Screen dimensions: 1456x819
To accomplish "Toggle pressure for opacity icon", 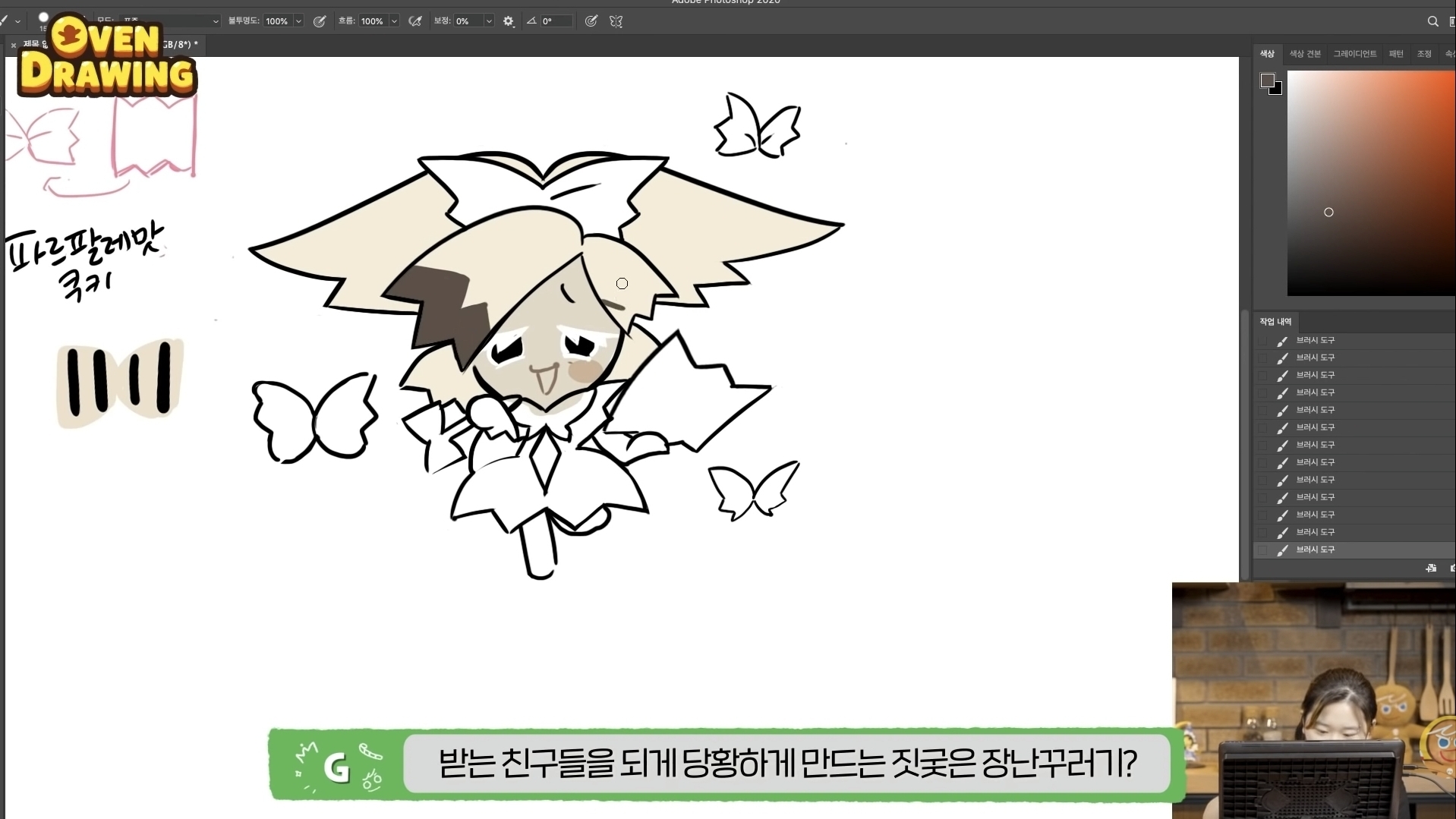I will [x=320, y=21].
